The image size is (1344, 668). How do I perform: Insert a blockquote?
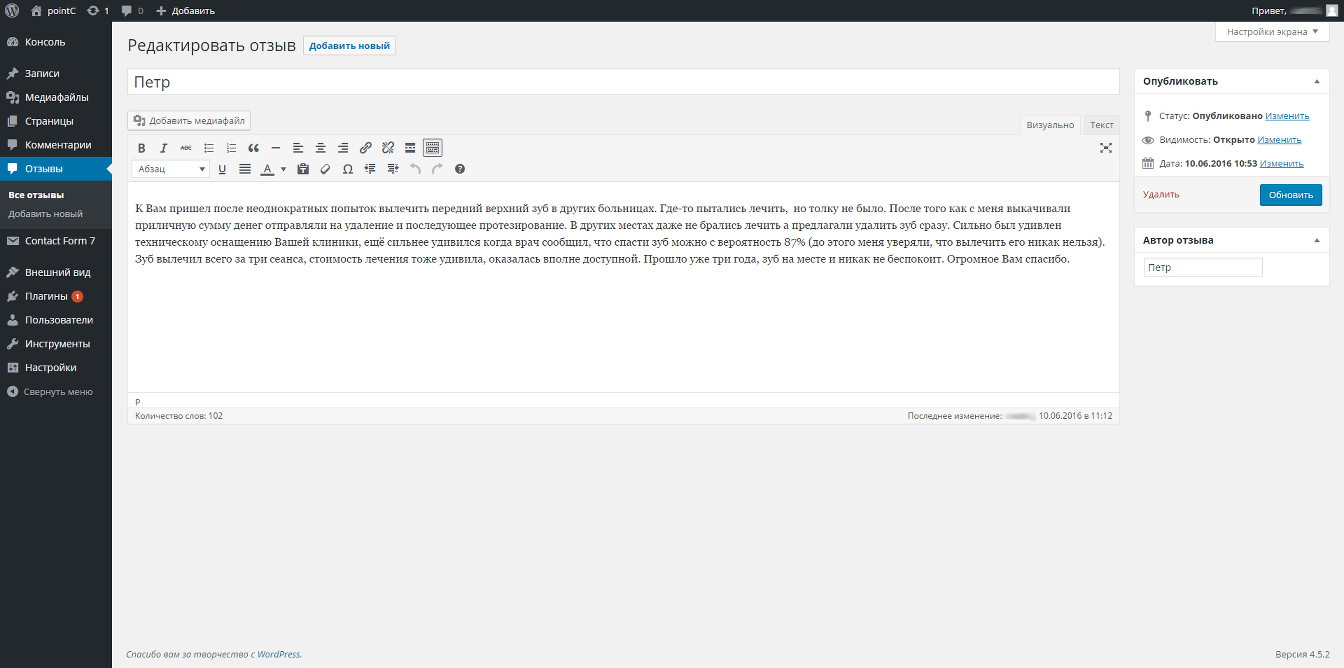click(253, 148)
